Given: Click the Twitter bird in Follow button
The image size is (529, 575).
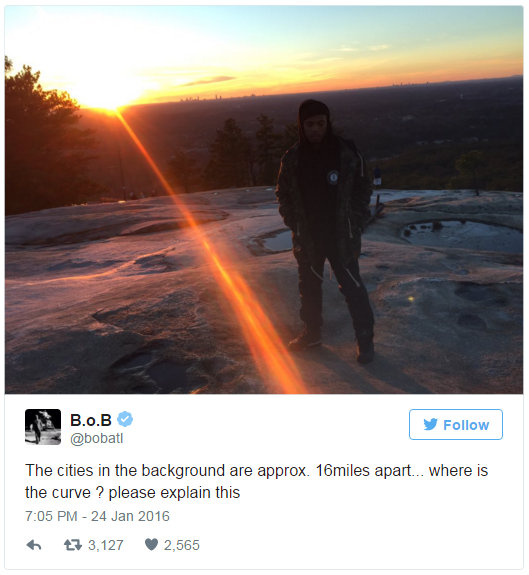Looking at the screenshot, I should (x=430, y=424).
